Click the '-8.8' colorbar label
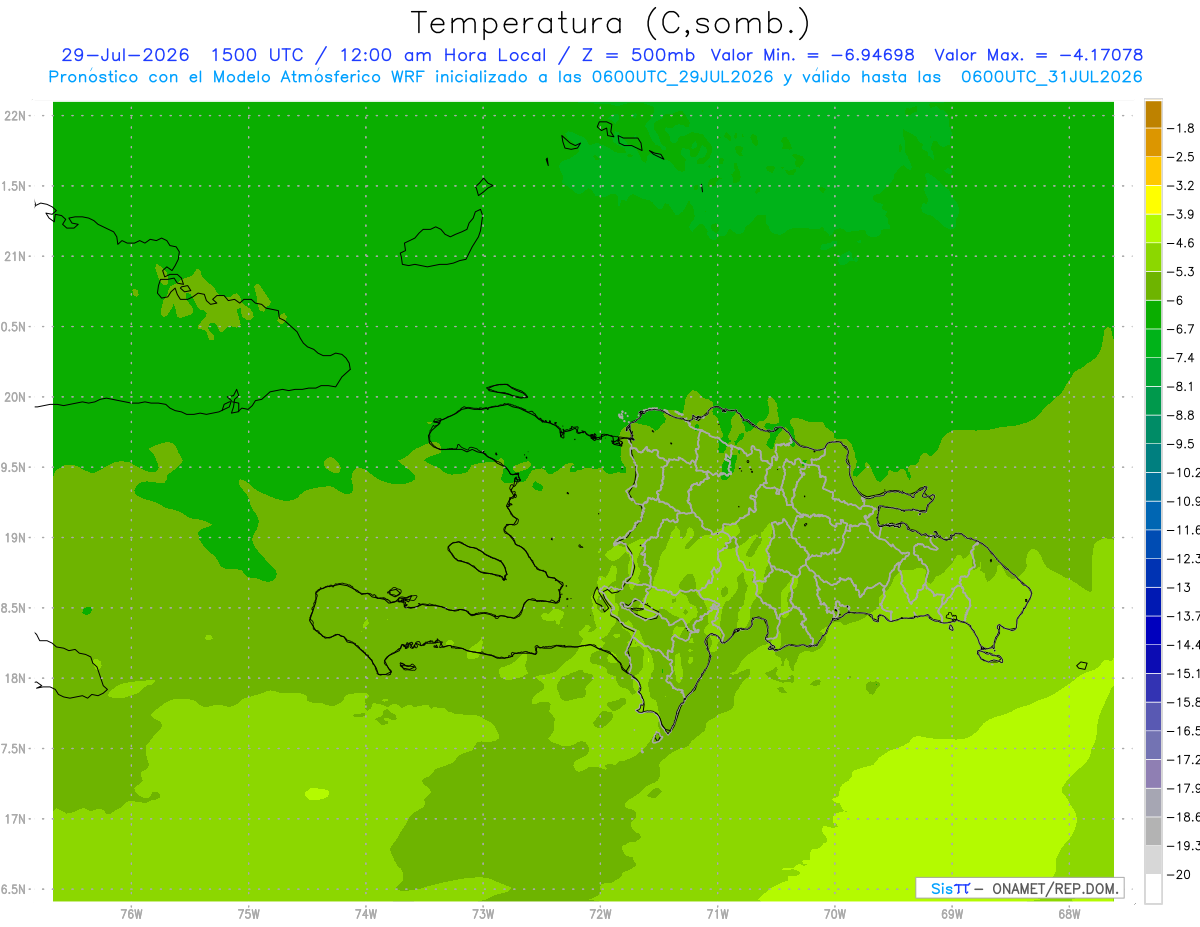This screenshot has height=927, width=1200. 1183,415
